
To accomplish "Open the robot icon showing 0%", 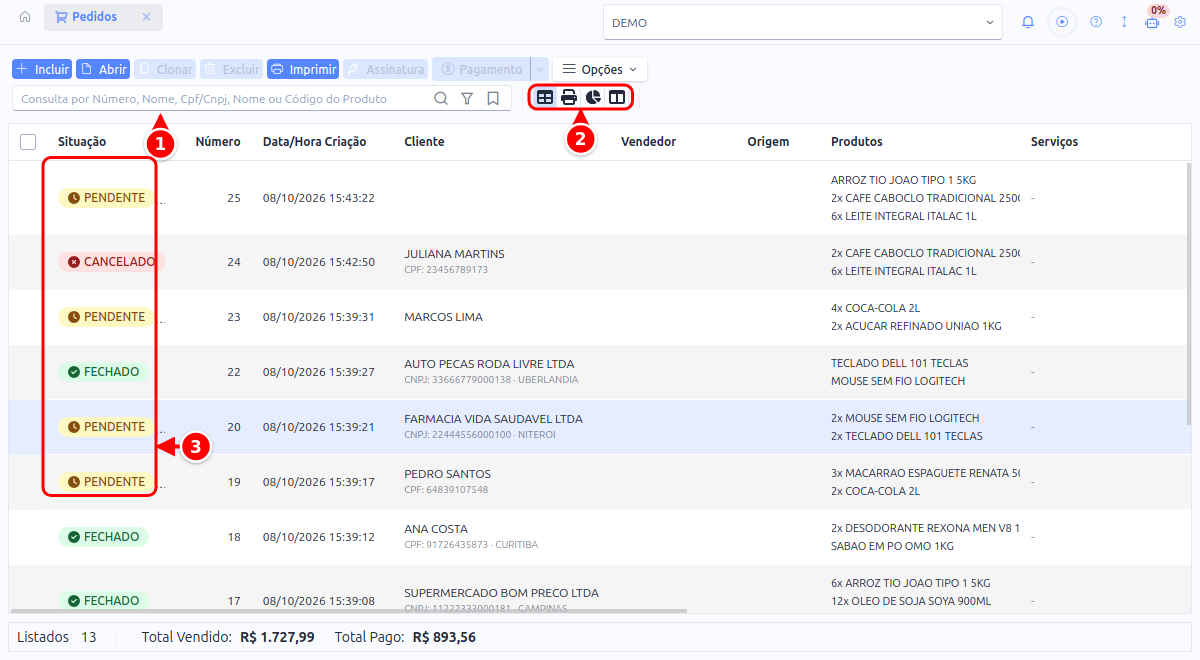I will tap(1153, 22).
